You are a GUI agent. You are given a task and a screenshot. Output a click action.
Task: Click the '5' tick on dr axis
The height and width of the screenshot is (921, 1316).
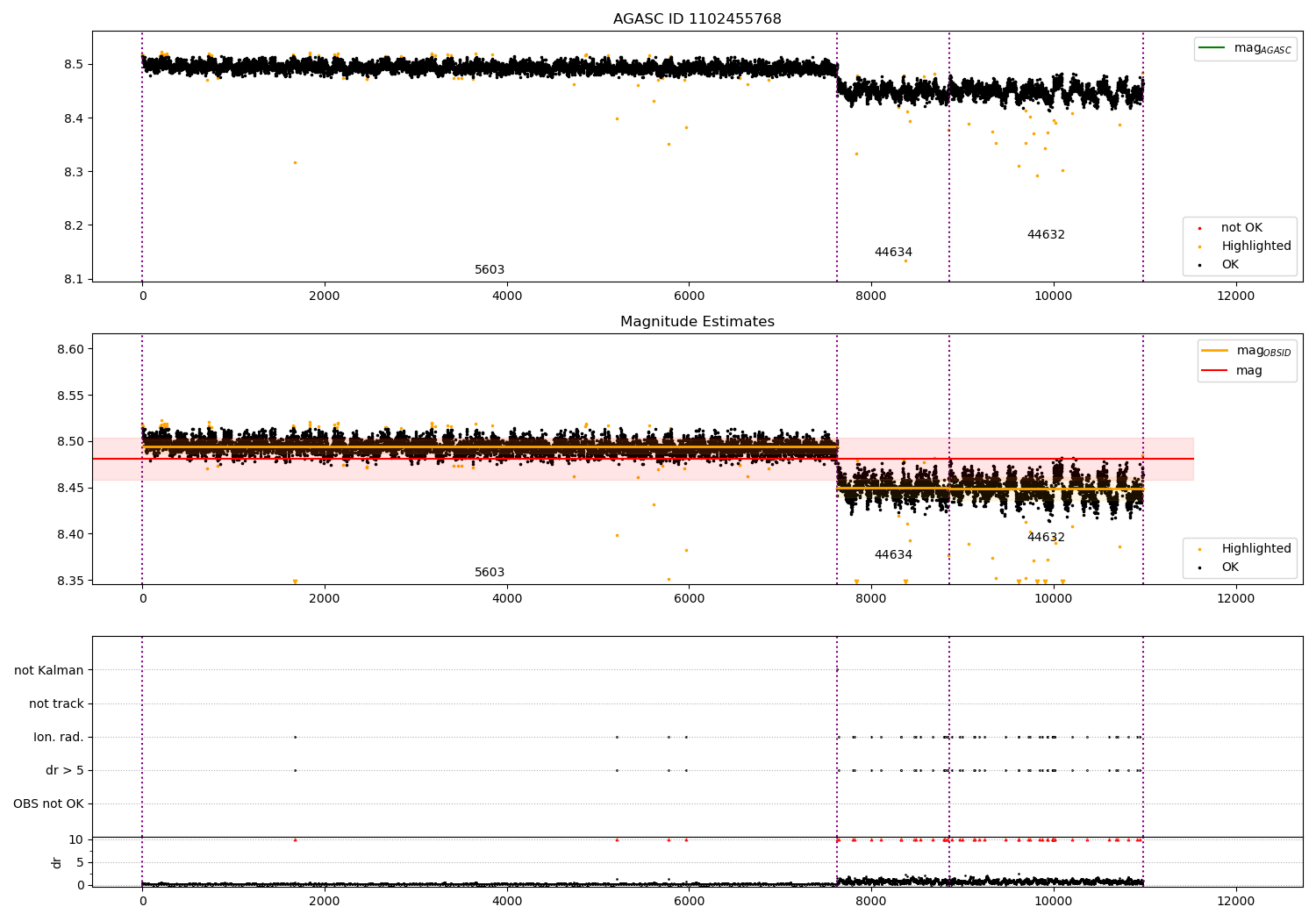pos(81,863)
